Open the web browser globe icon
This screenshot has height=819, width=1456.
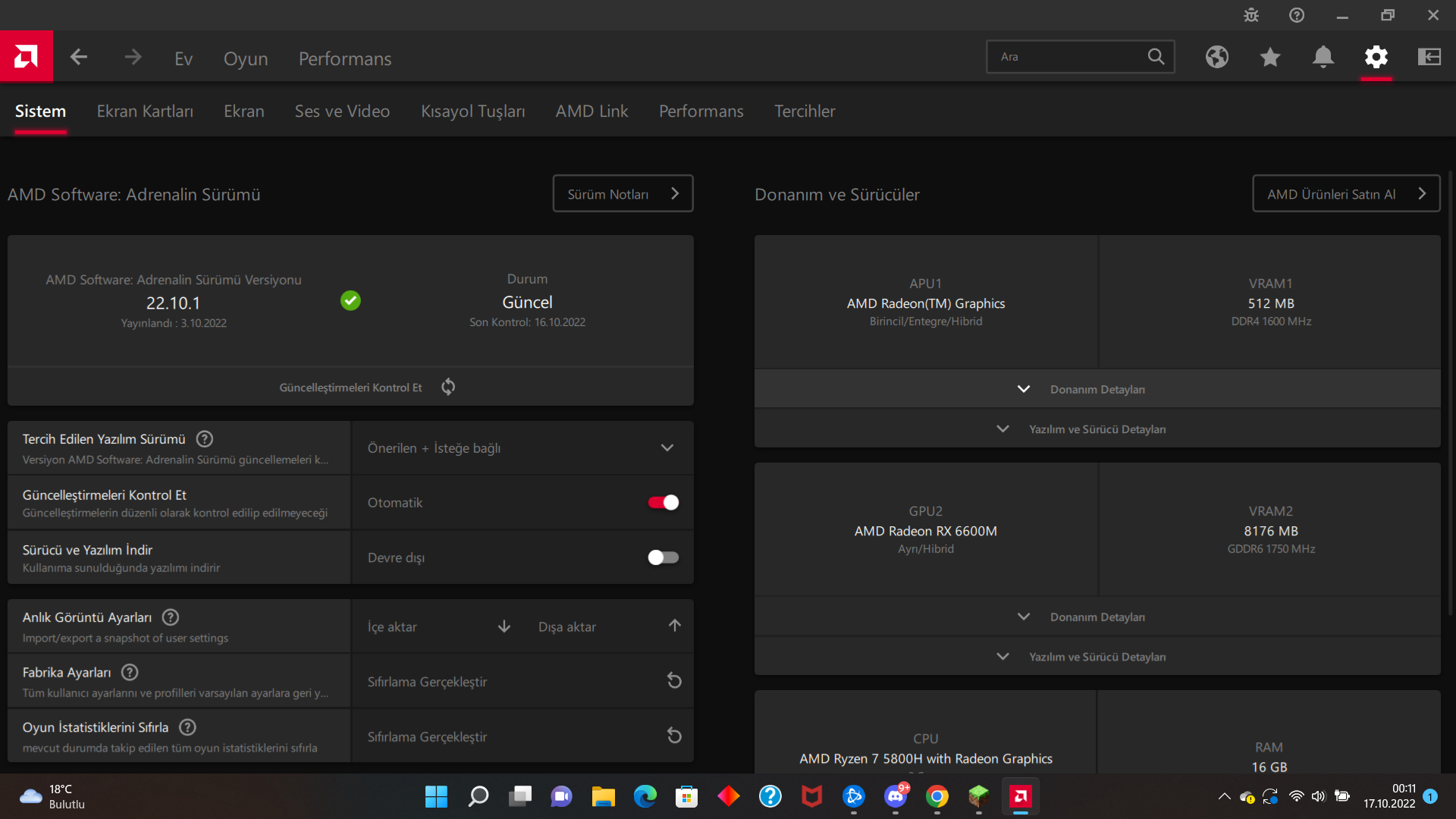pyautogui.click(x=1217, y=57)
